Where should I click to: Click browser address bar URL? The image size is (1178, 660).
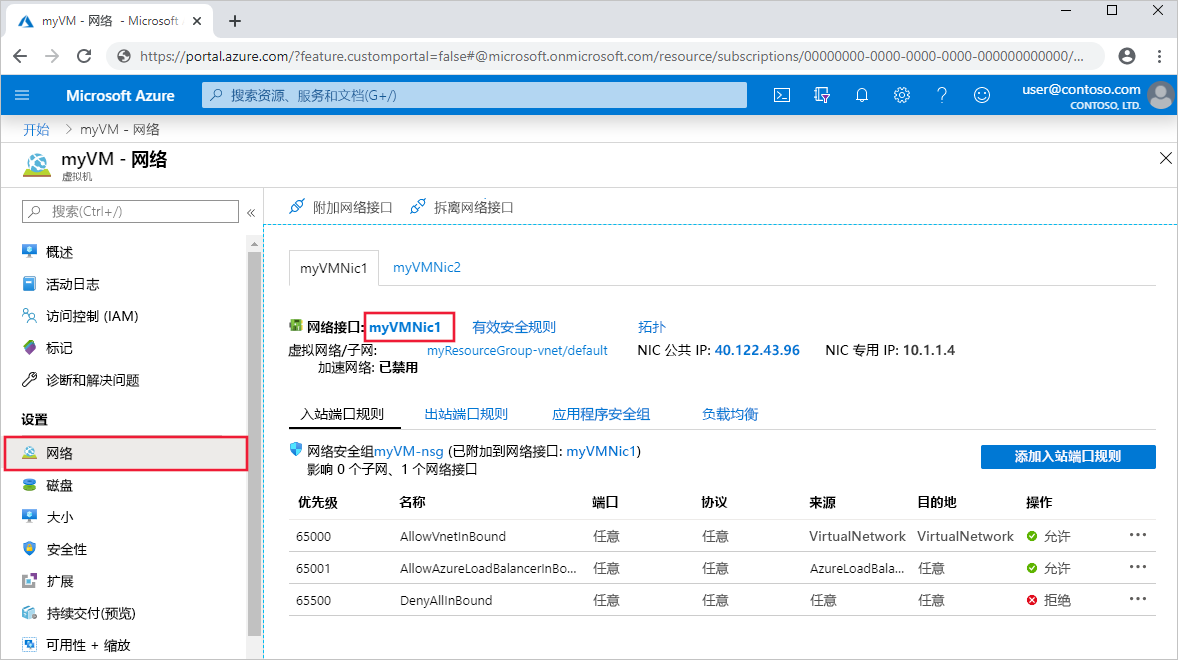click(611, 56)
